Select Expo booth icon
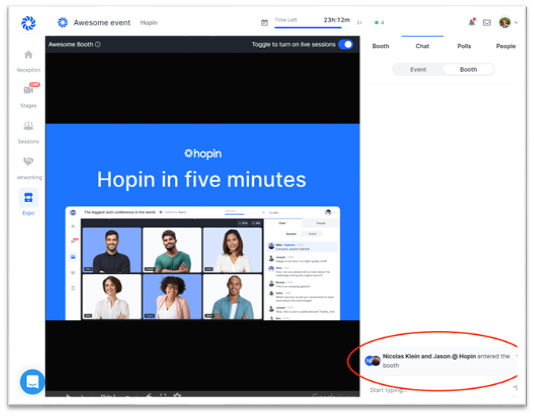 click(28, 197)
